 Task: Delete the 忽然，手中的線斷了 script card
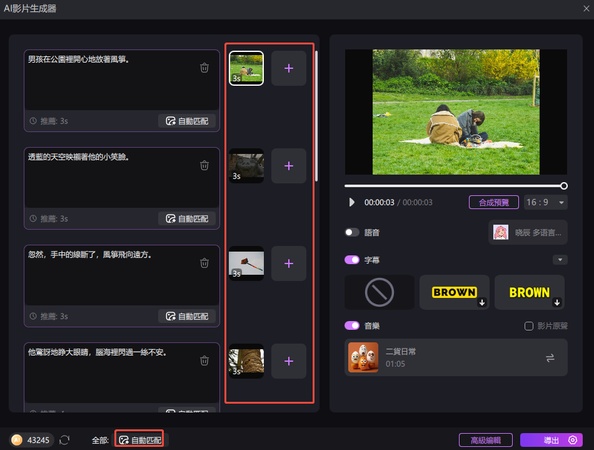204,263
